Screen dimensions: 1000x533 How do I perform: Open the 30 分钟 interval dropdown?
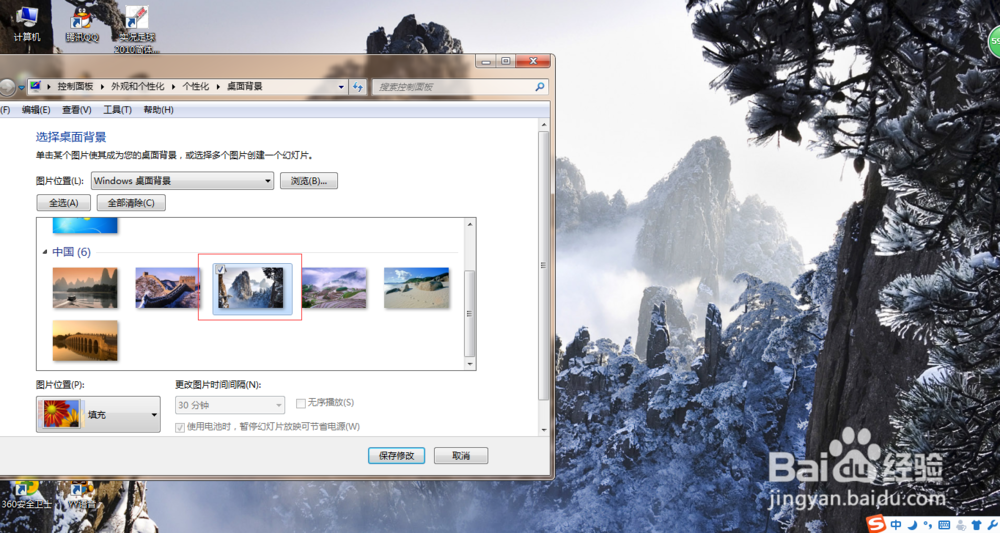pyautogui.click(x=230, y=405)
